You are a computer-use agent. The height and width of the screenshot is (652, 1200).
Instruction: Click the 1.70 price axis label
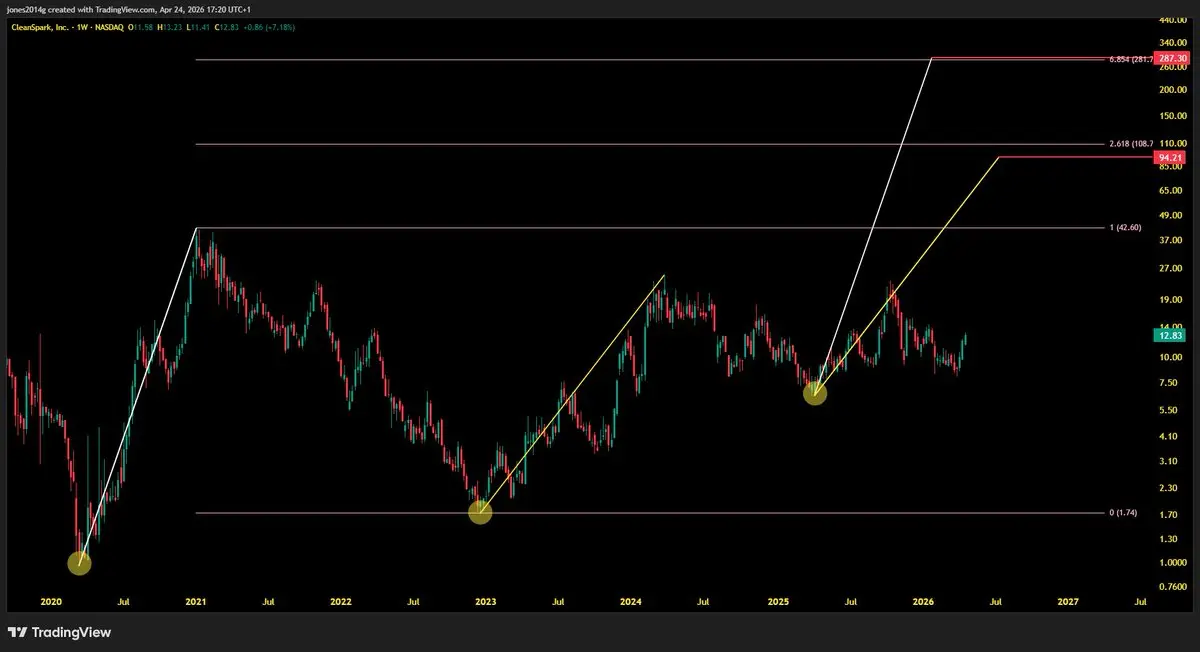tap(1167, 514)
